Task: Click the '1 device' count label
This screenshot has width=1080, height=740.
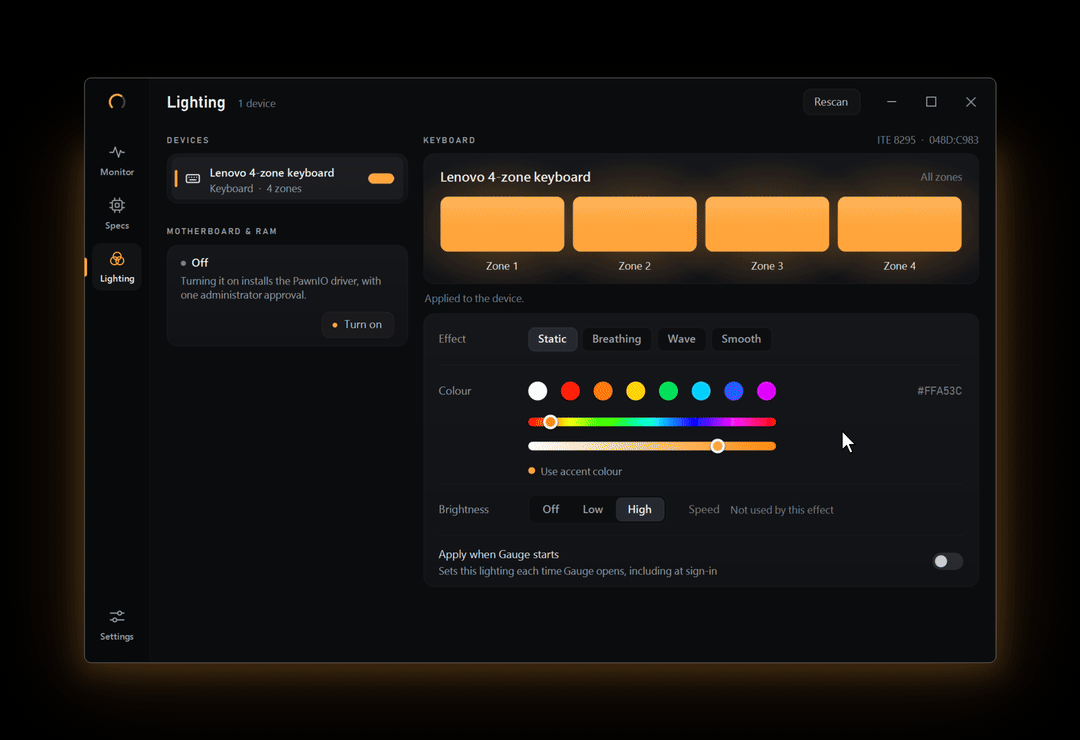Action: (257, 103)
